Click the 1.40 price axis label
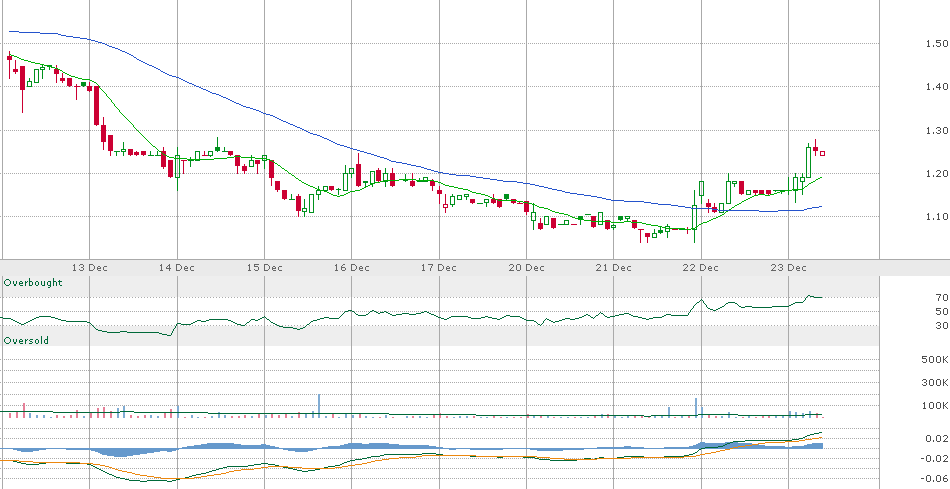 pyautogui.click(x=937, y=87)
